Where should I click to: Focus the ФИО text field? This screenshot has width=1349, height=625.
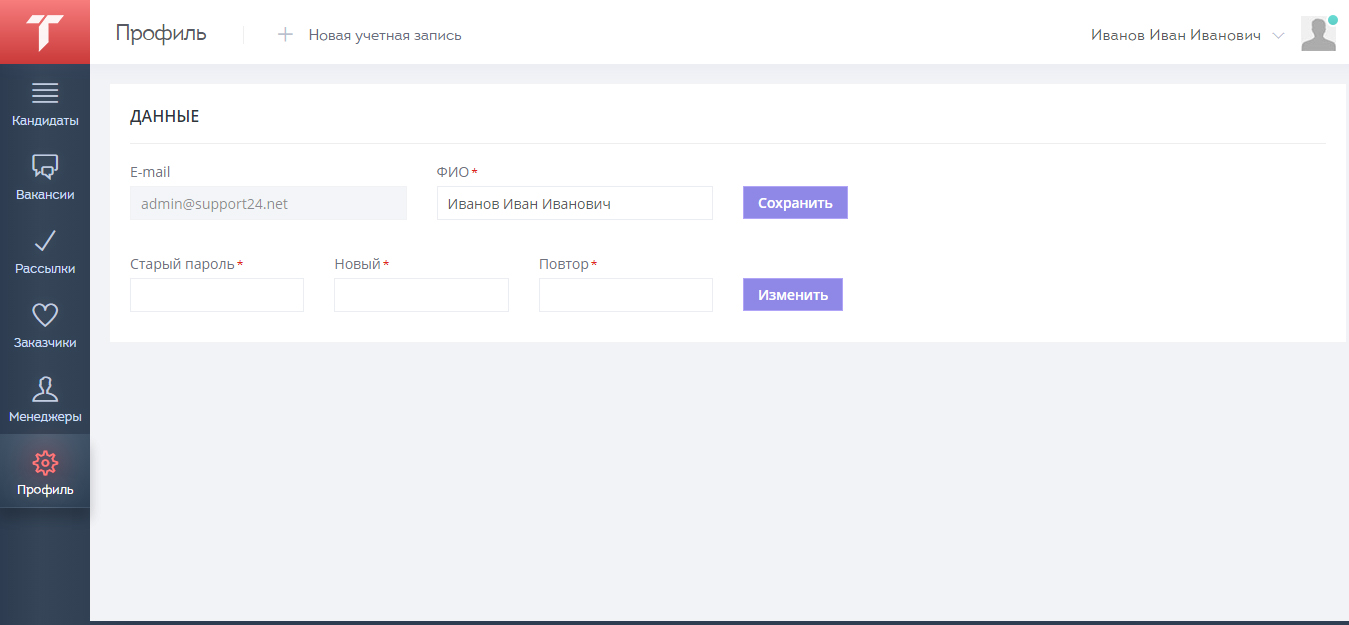574,203
